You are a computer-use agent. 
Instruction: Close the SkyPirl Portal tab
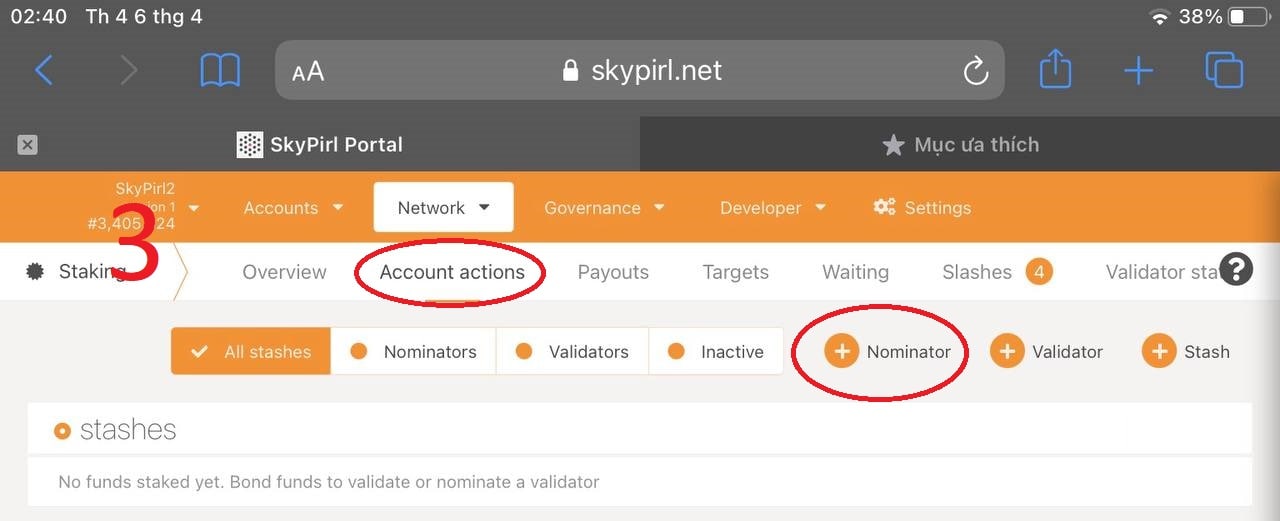(28, 145)
